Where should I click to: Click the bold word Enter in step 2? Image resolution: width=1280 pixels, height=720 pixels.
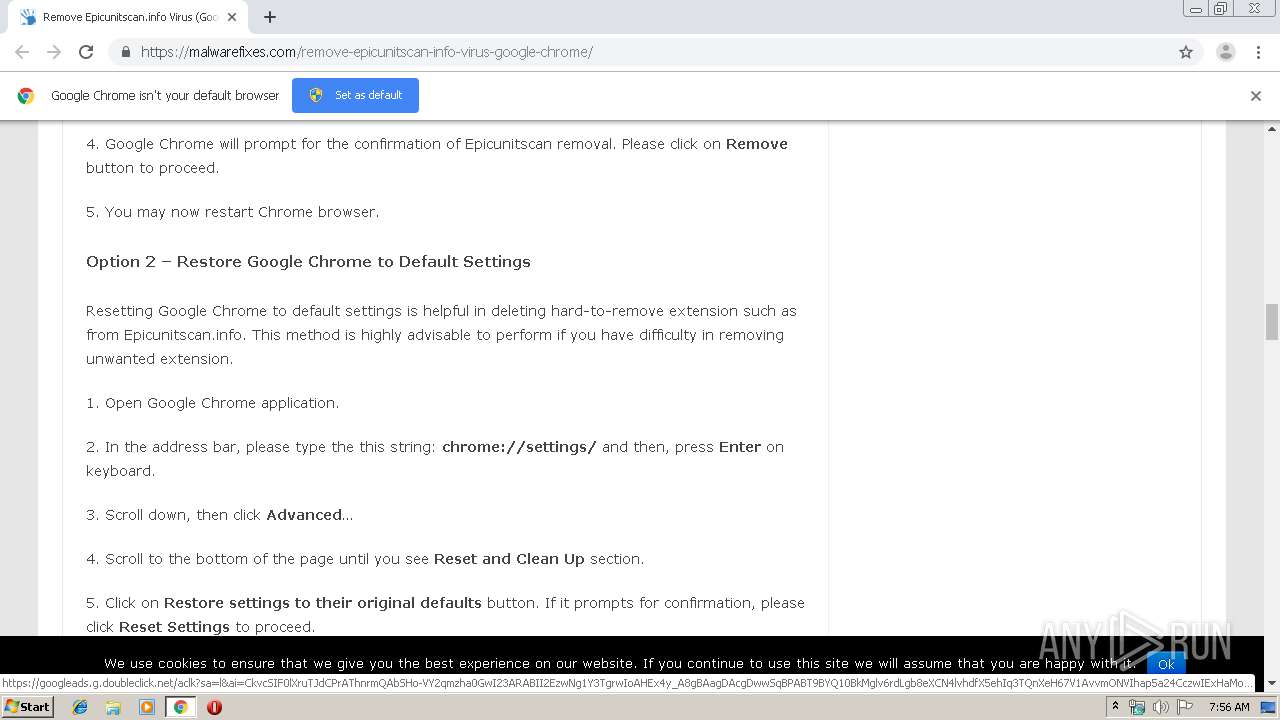pyautogui.click(x=740, y=447)
